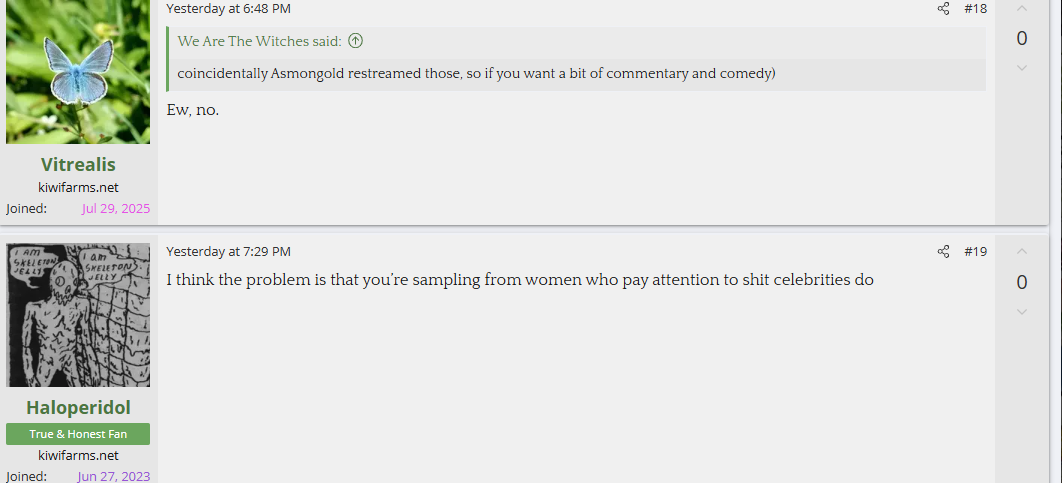Upvote post #19 with the up arrow

(1022, 251)
